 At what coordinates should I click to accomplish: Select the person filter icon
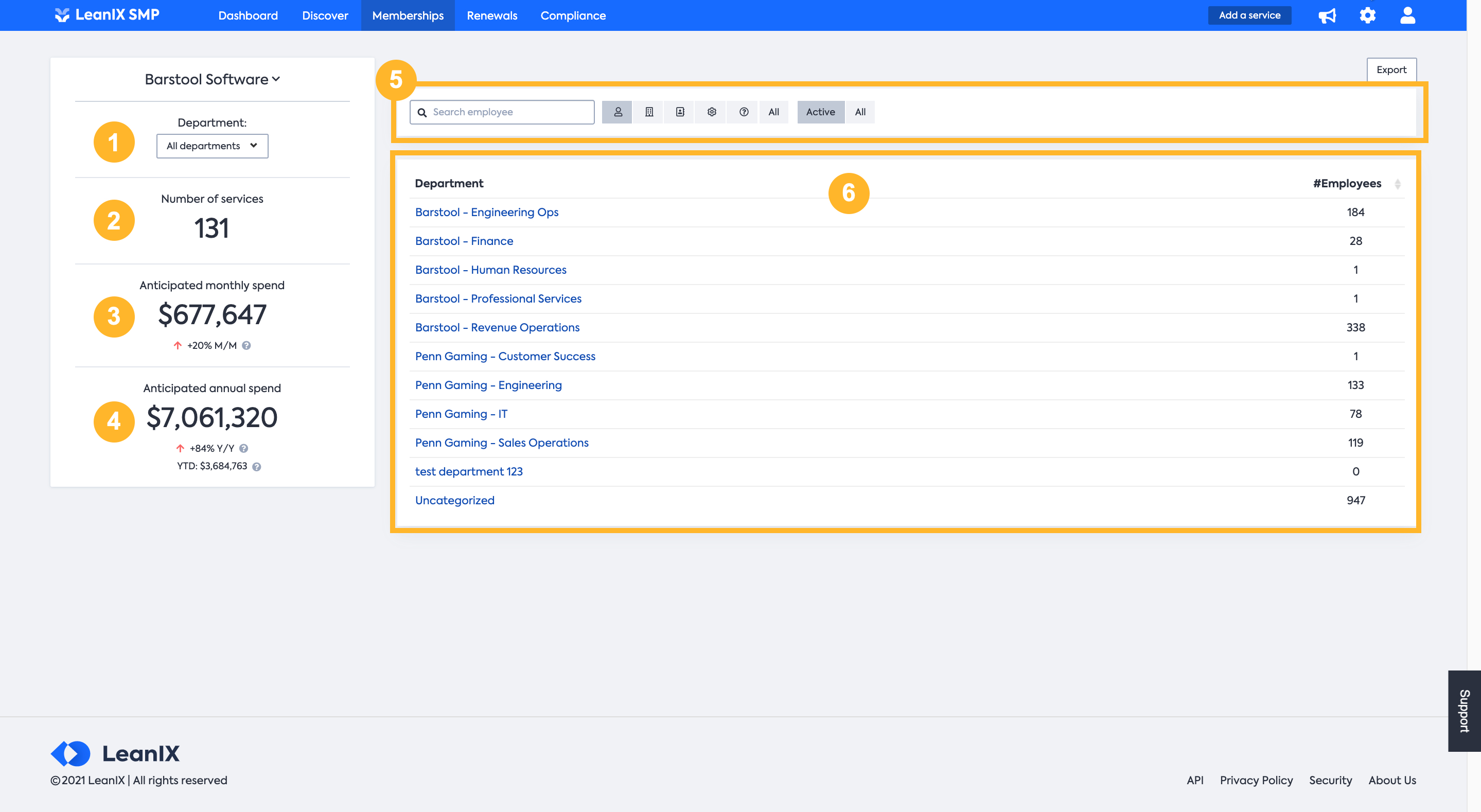(618, 112)
